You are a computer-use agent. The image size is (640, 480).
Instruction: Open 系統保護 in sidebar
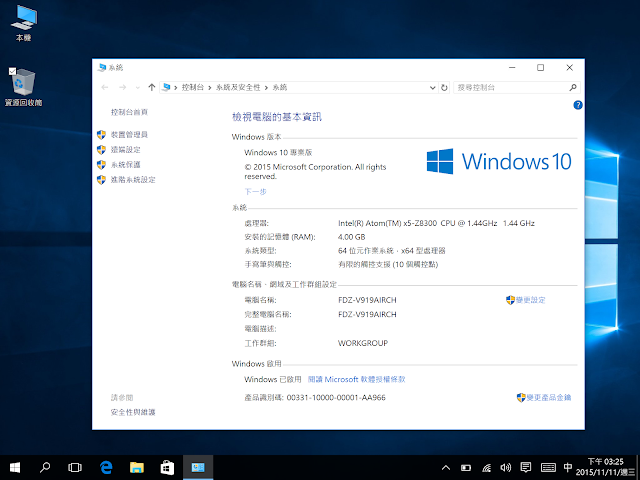click(x=126, y=164)
